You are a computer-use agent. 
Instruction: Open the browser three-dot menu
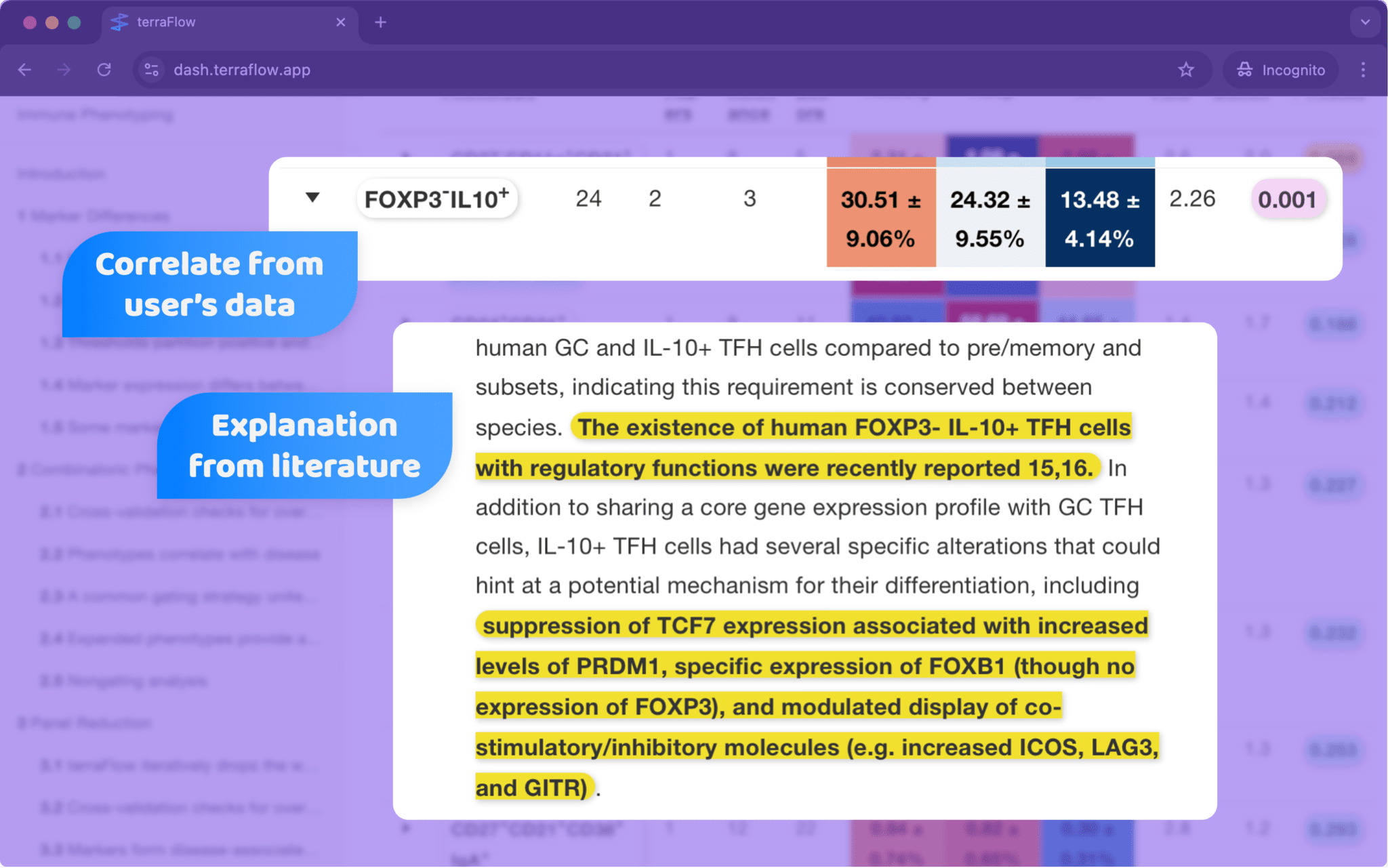tap(1363, 70)
